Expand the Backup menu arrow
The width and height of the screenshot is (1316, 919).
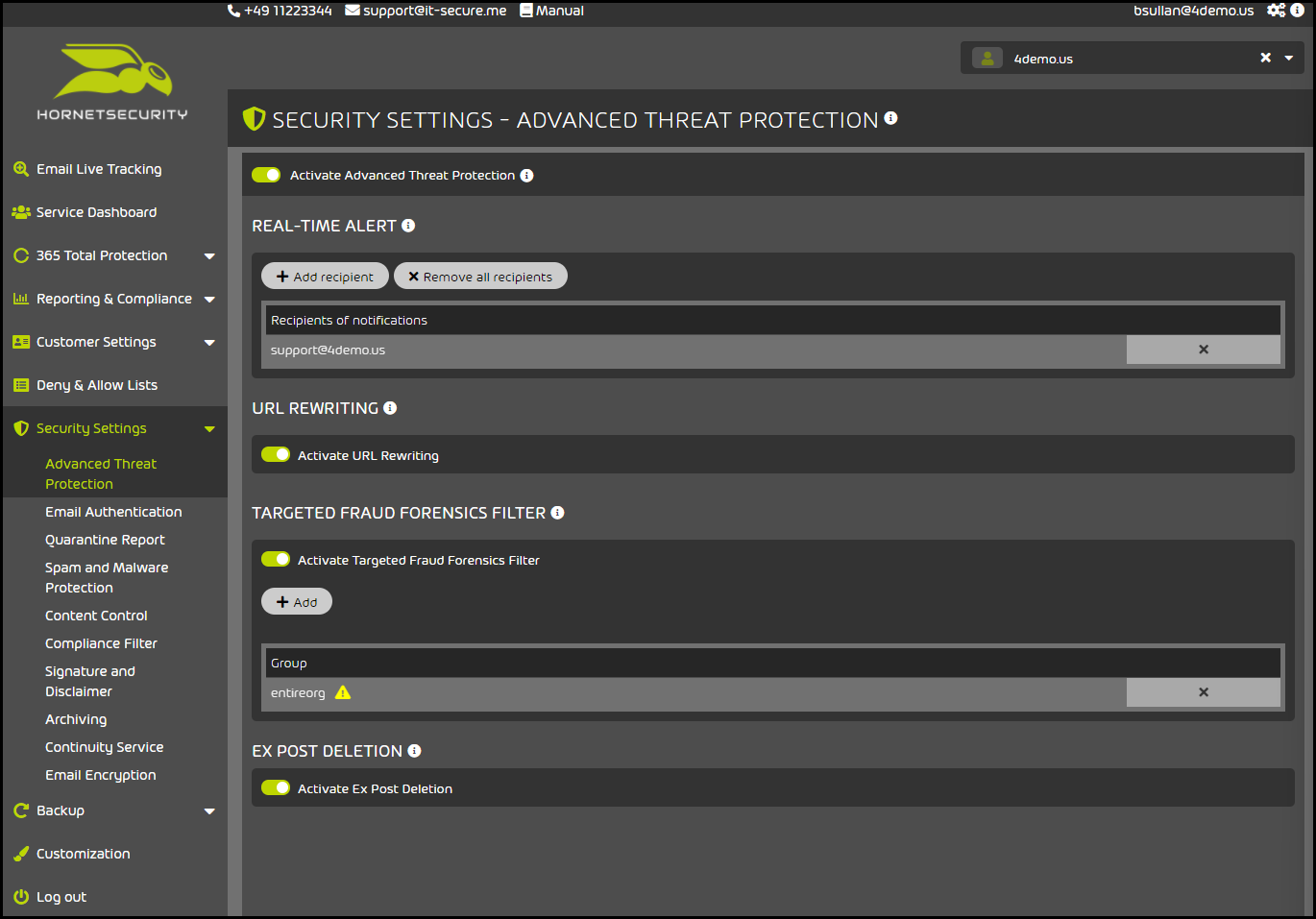tap(209, 811)
